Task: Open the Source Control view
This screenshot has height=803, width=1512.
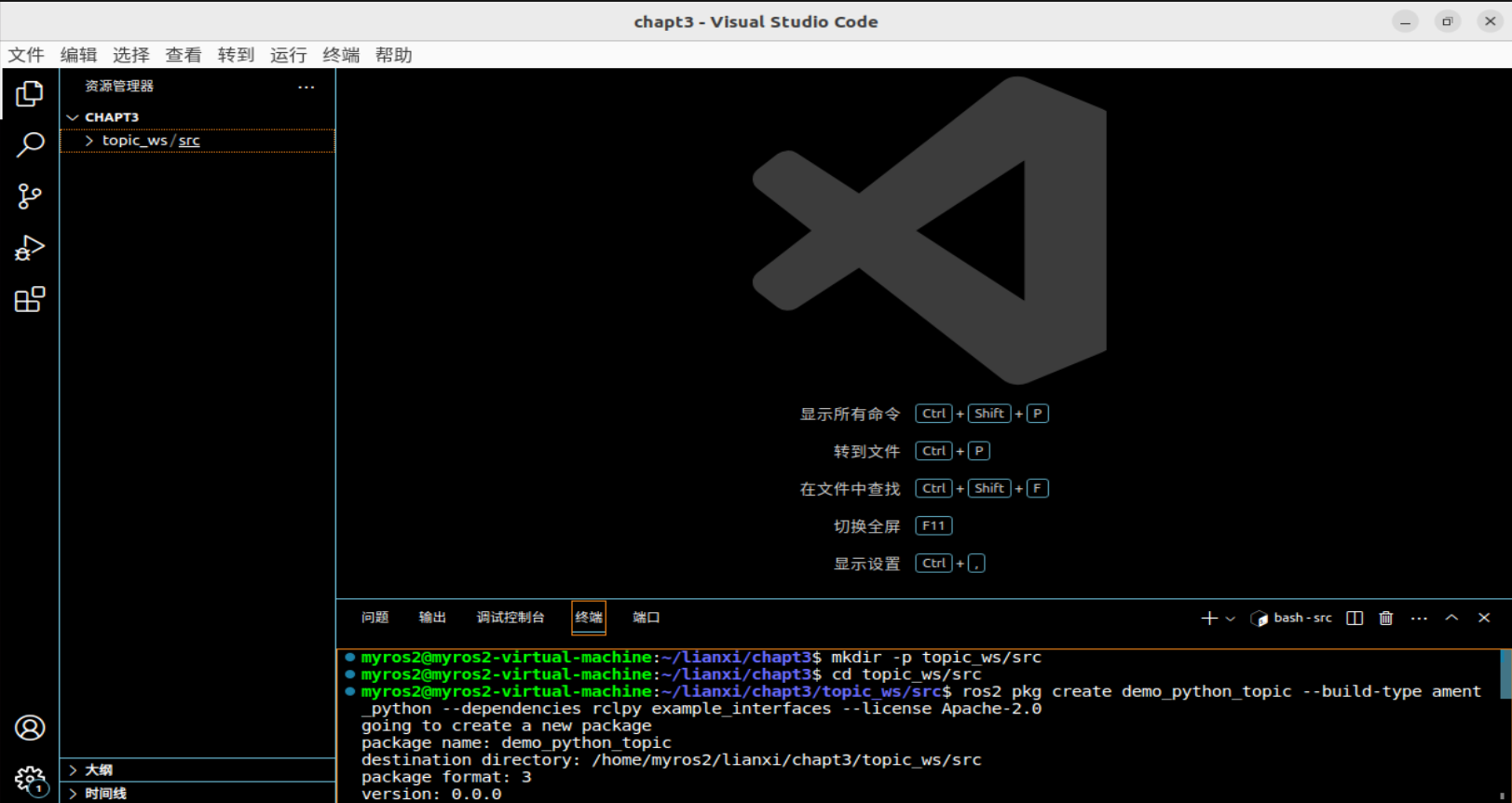Action: coord(30,196)
